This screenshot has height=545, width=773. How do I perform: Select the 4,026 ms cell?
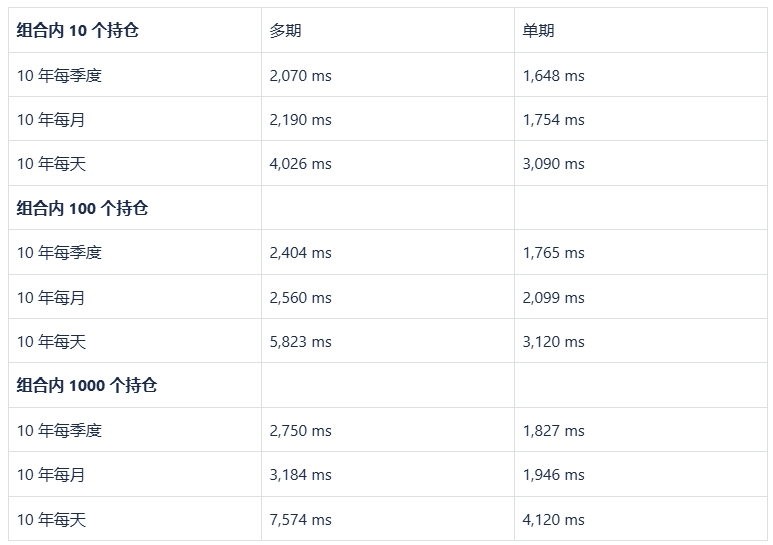tap(387, 163)
